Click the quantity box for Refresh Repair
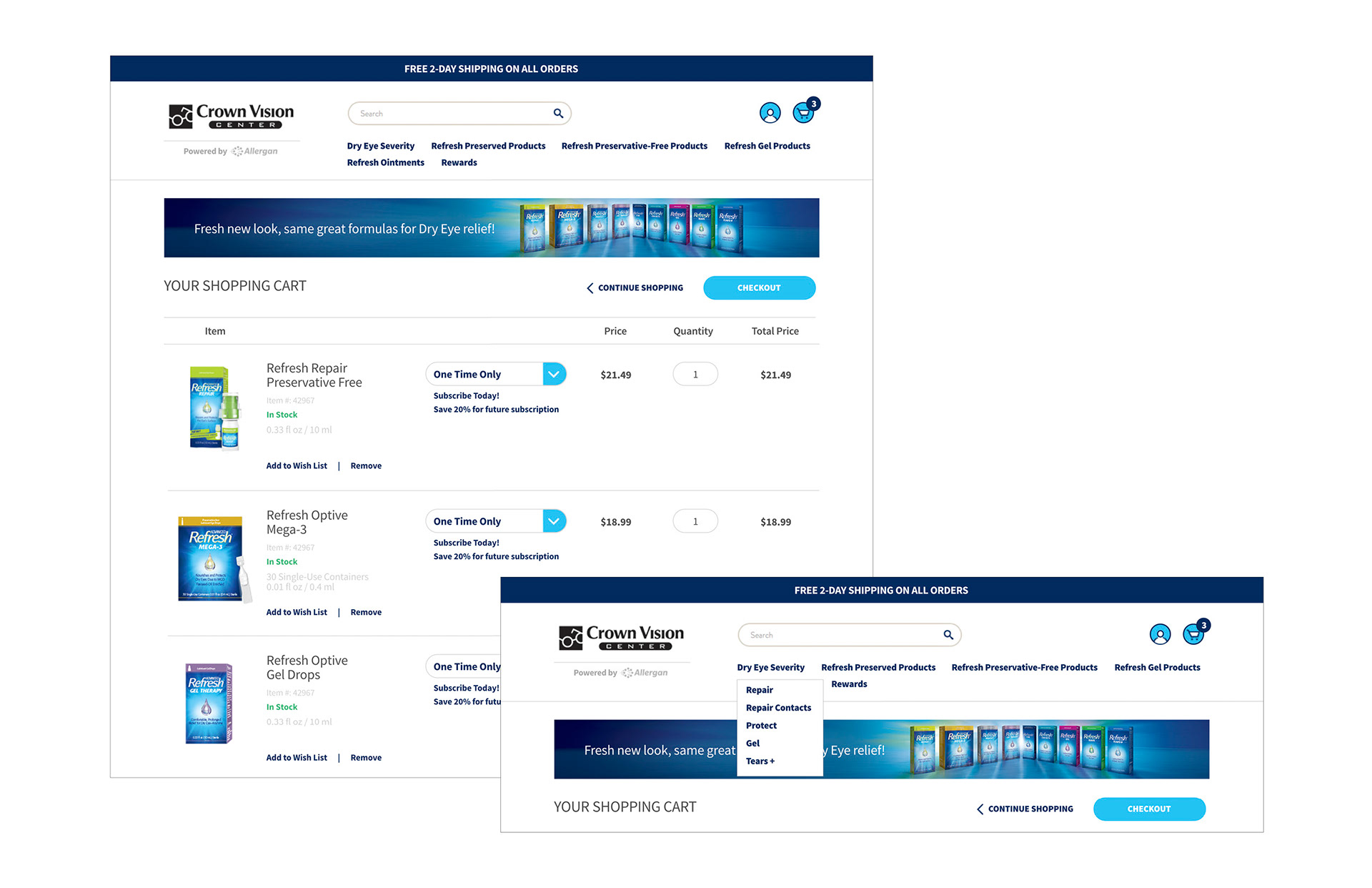 [695, 375]
